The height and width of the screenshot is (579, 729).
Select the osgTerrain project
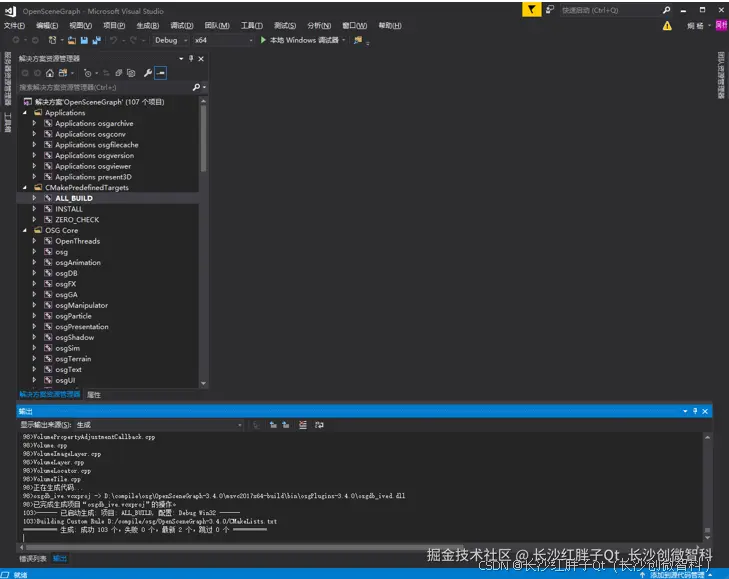point(73,359)
